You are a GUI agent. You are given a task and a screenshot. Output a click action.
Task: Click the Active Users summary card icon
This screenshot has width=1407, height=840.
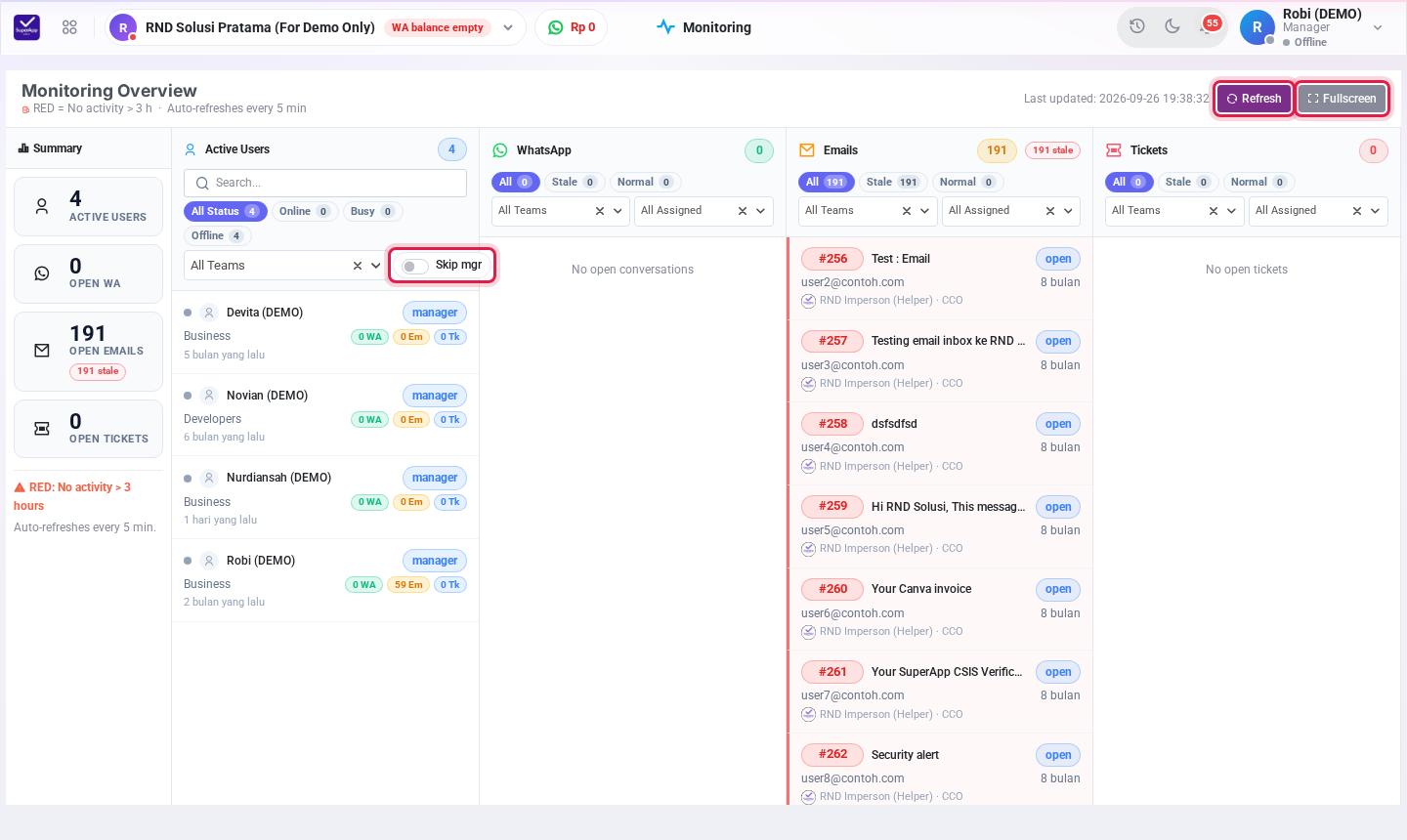click(x=42, y=207)
